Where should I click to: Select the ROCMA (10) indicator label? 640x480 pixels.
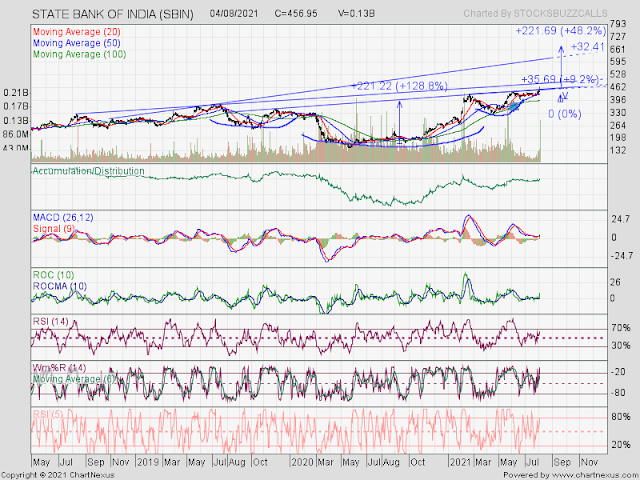60,286
